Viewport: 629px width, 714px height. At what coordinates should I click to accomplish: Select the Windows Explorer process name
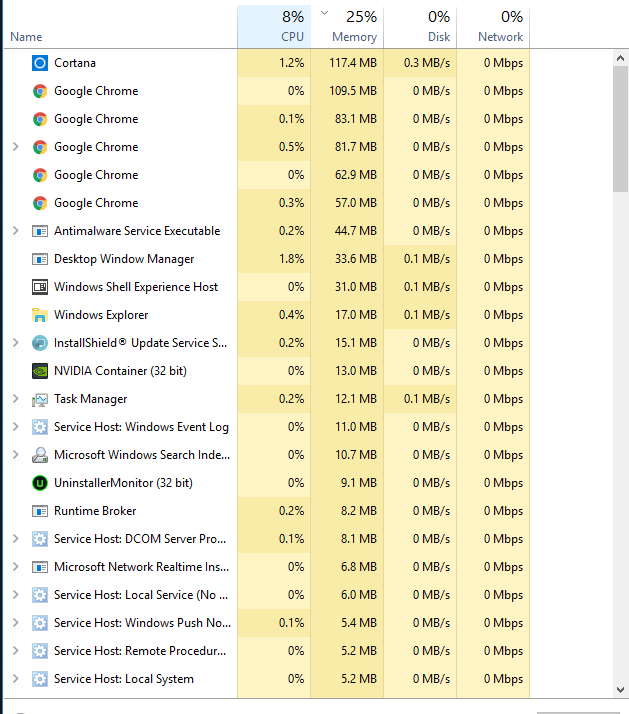tap(101, 315)
